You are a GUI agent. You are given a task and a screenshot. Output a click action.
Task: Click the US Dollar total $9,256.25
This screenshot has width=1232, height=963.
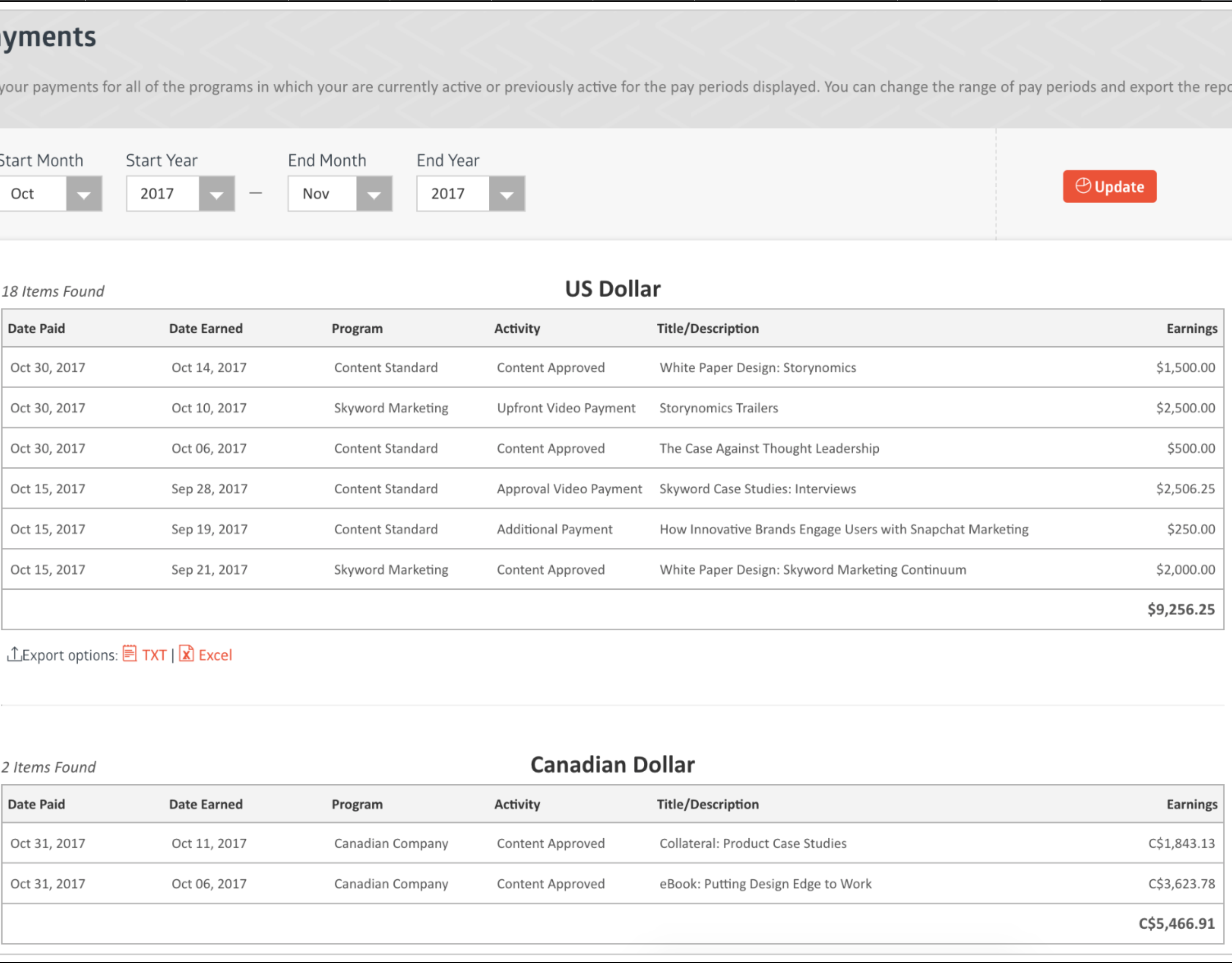click(x=1181, y=610)
